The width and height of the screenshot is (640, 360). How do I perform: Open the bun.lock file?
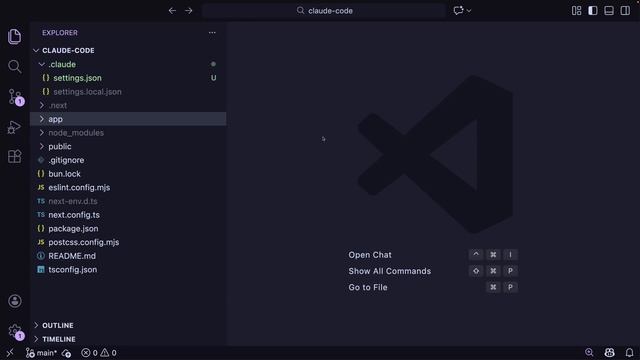pos(128,173)
